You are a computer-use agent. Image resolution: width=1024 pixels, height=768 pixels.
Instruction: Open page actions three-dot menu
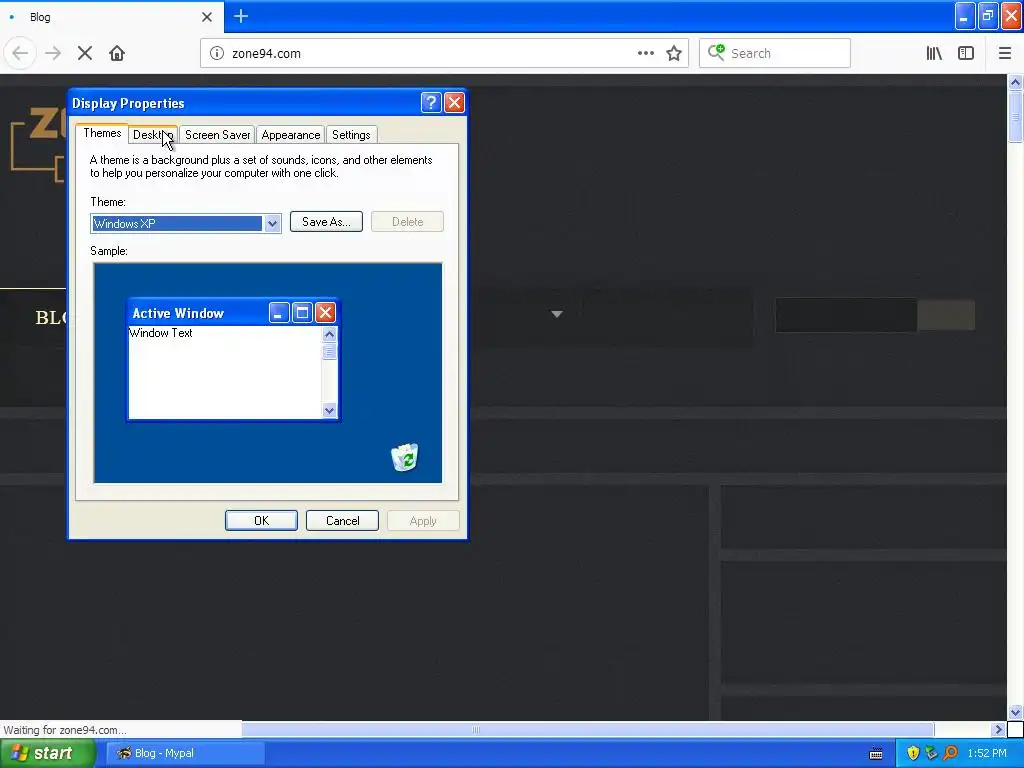645,54
